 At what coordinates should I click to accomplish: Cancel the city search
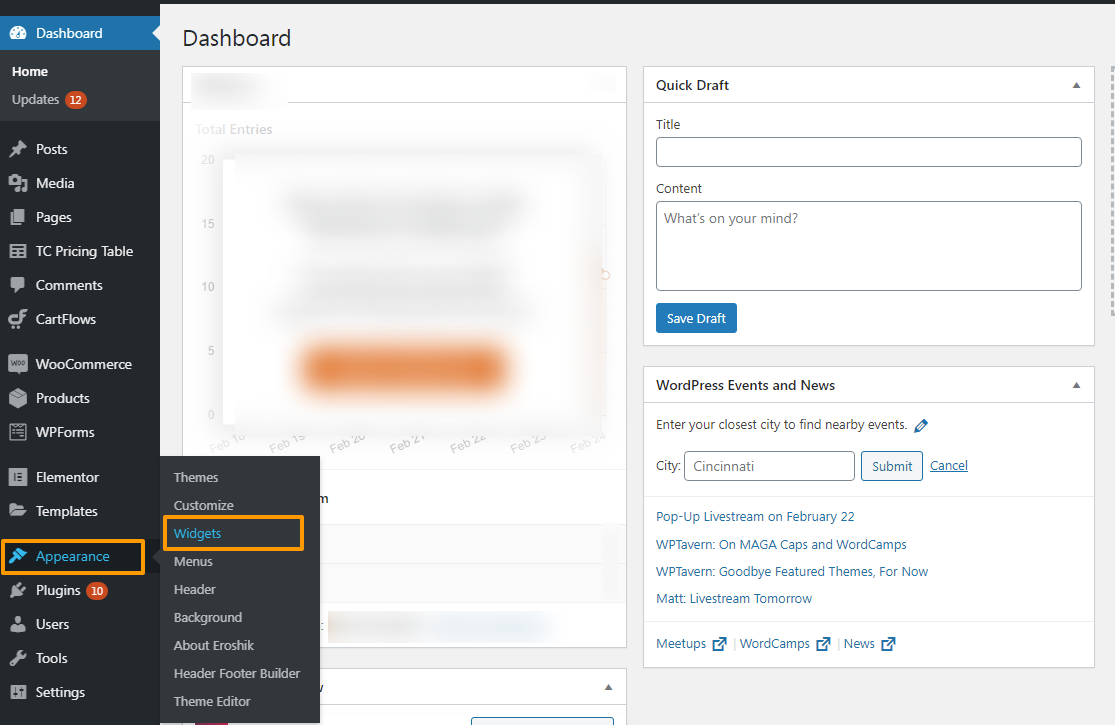pyautogui.click(x=949, y=466)
